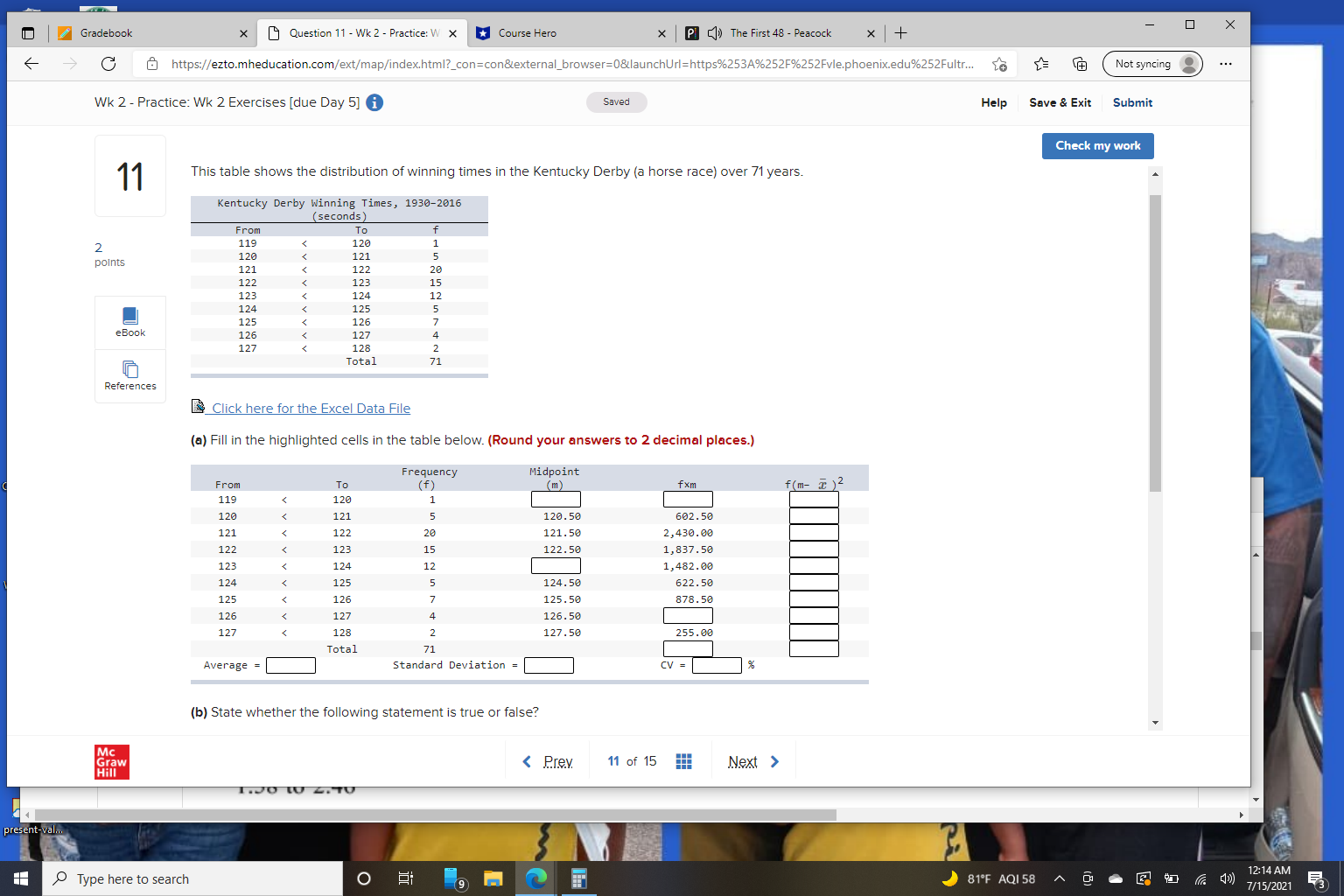Click the Excel data file attachment icon
Viewport: 1344px width, 896px height.
[x=196, y=406]
